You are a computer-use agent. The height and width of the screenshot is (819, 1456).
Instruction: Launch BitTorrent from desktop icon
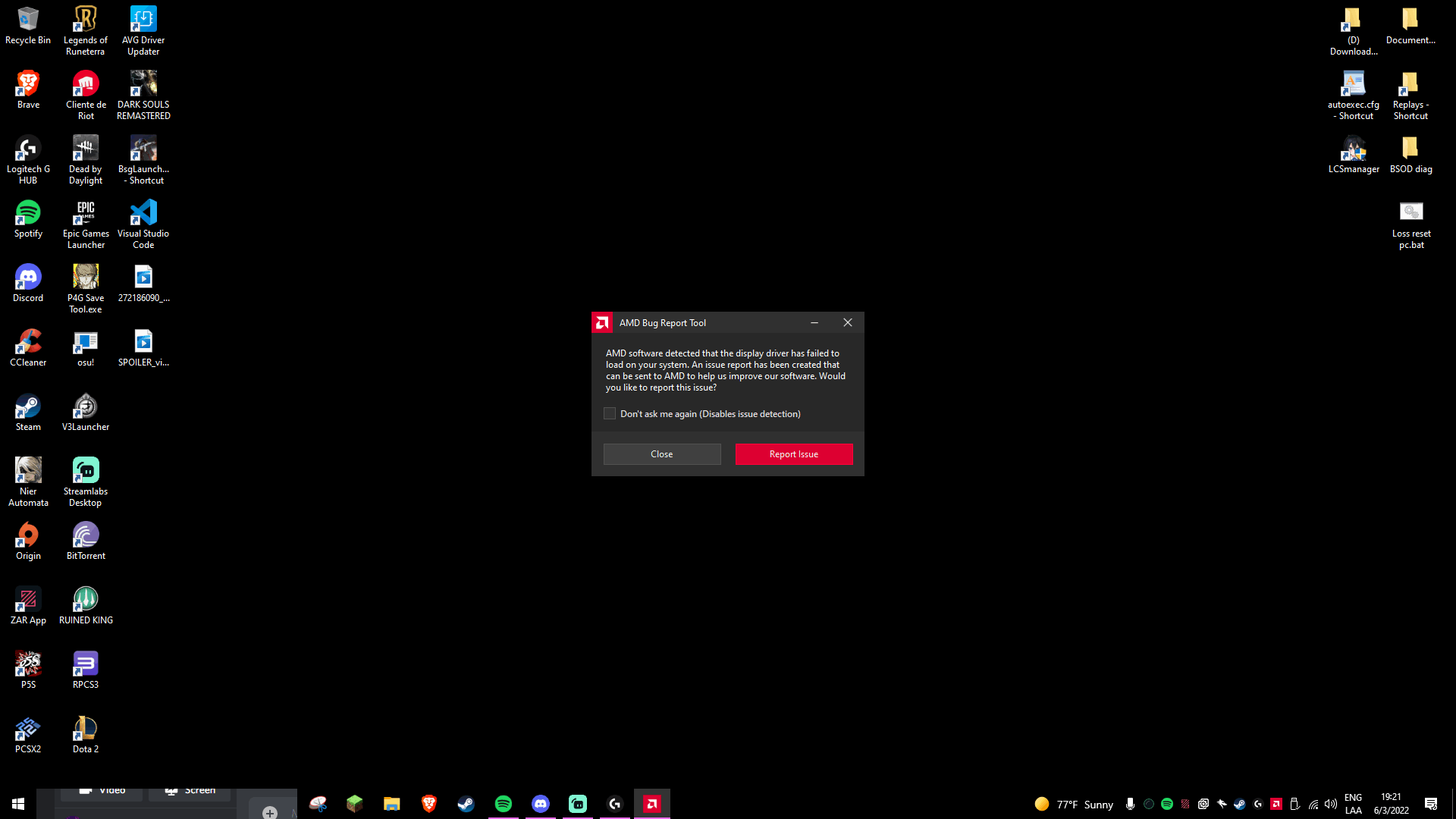pyautogui.click(x=85, y=539)
